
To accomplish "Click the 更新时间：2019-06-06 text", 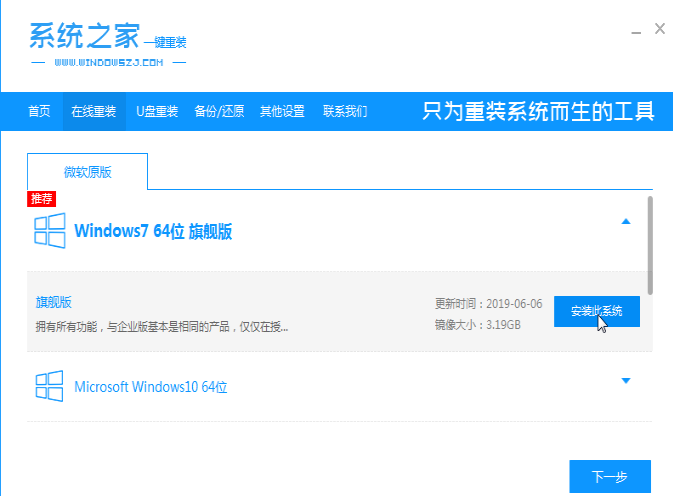I will click(x=488, y=304).
